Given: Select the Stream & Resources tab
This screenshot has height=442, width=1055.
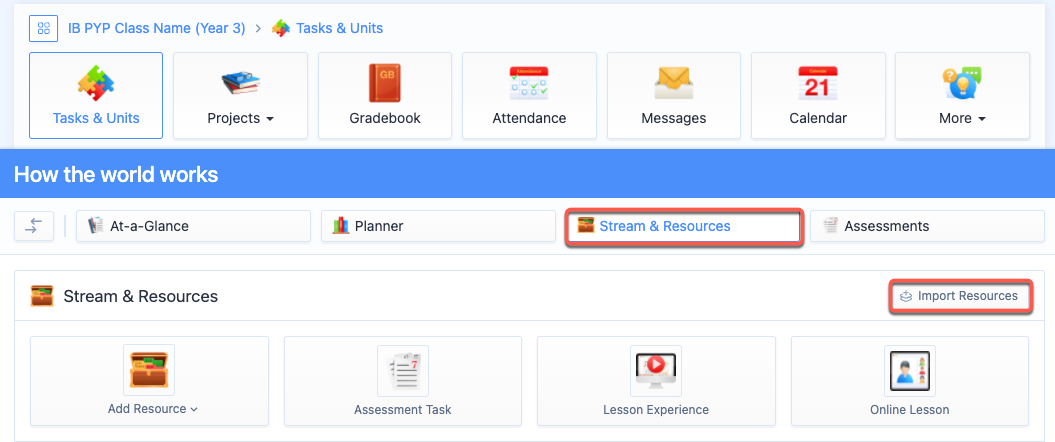Looking at the screenshot, I should click(x=683, y=226).
